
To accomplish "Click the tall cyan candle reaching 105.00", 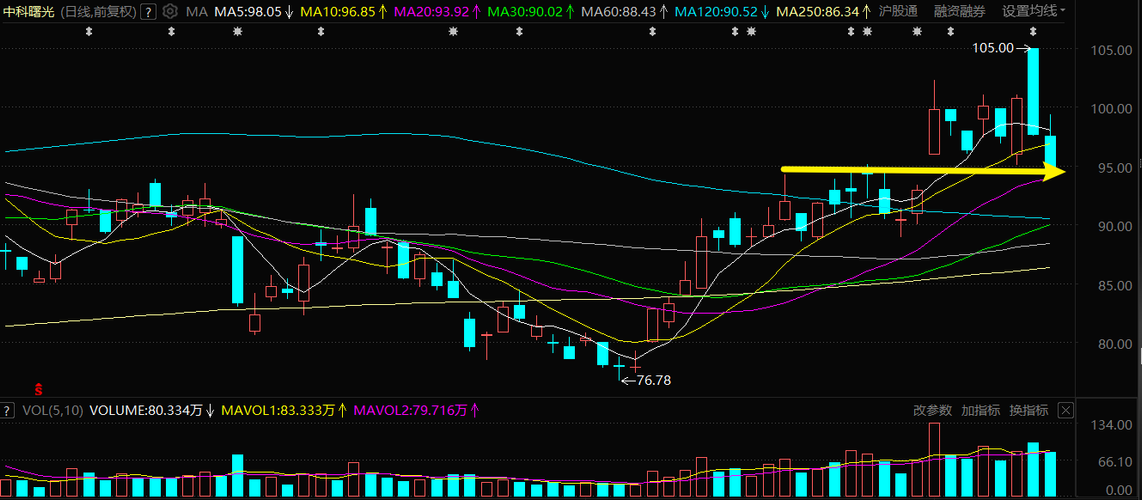I will tap(1033, 91).
